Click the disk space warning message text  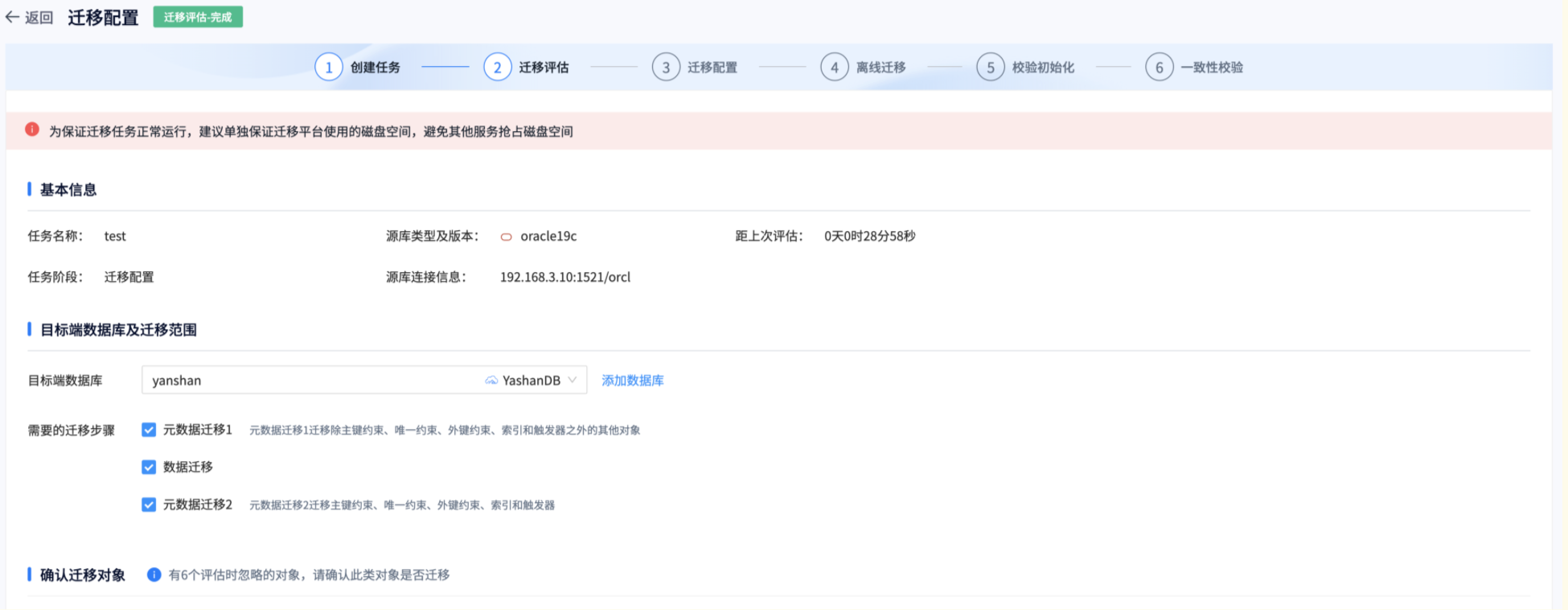click(x=311, y=131)
